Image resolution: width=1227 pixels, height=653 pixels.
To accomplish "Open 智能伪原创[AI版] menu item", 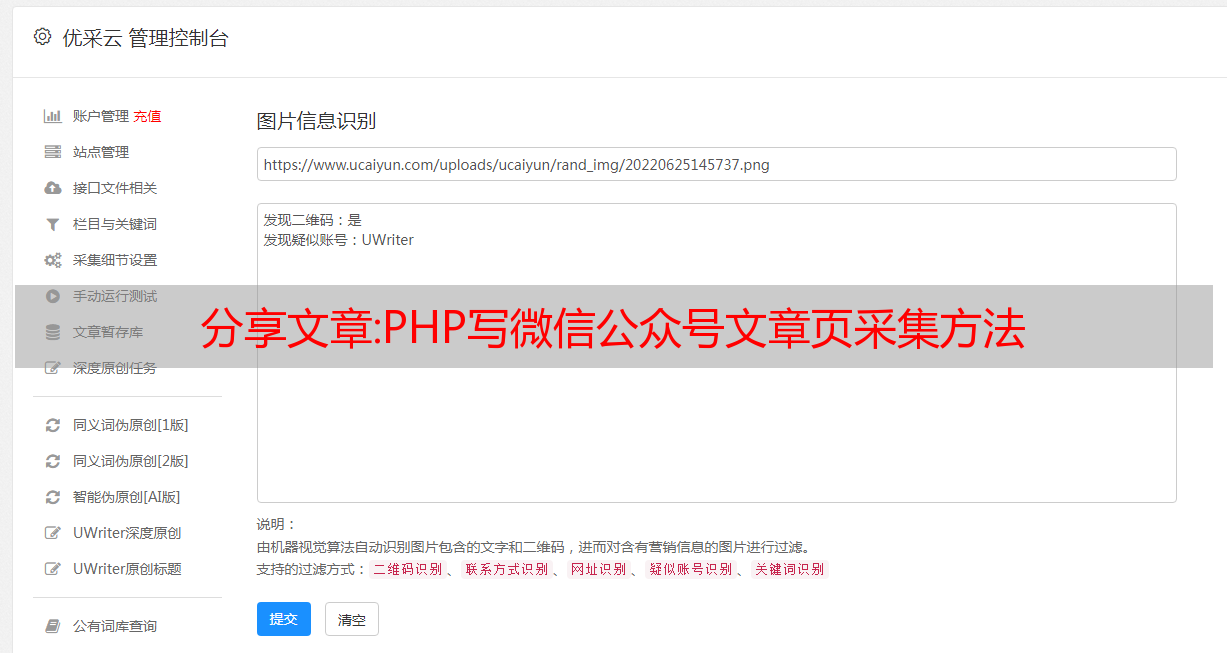I will [x=126, y=497].
